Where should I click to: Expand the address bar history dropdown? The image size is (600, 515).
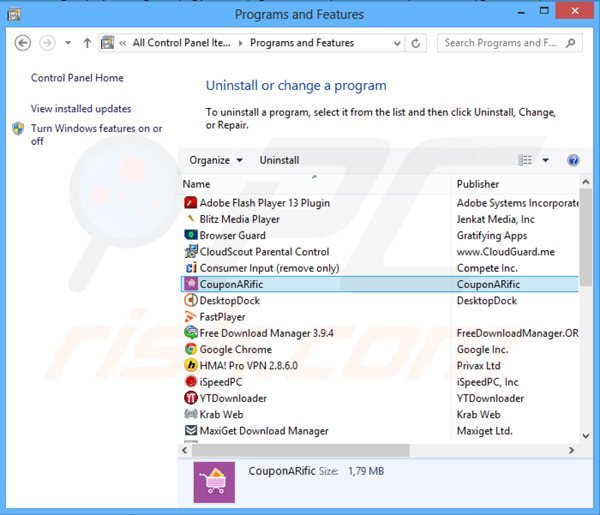click(x=397, y=43)
